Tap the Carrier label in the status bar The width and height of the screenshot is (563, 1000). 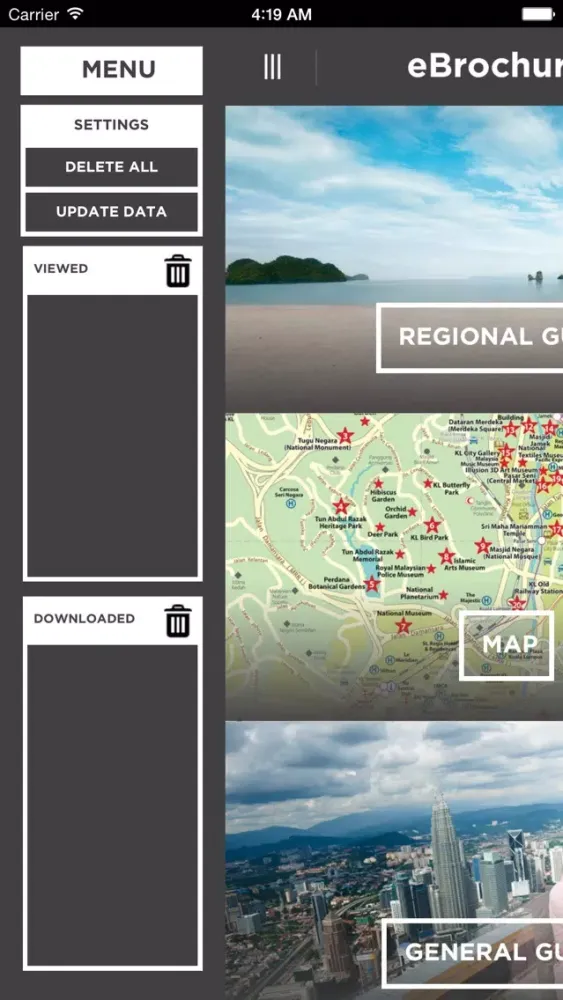click(33, 14)
